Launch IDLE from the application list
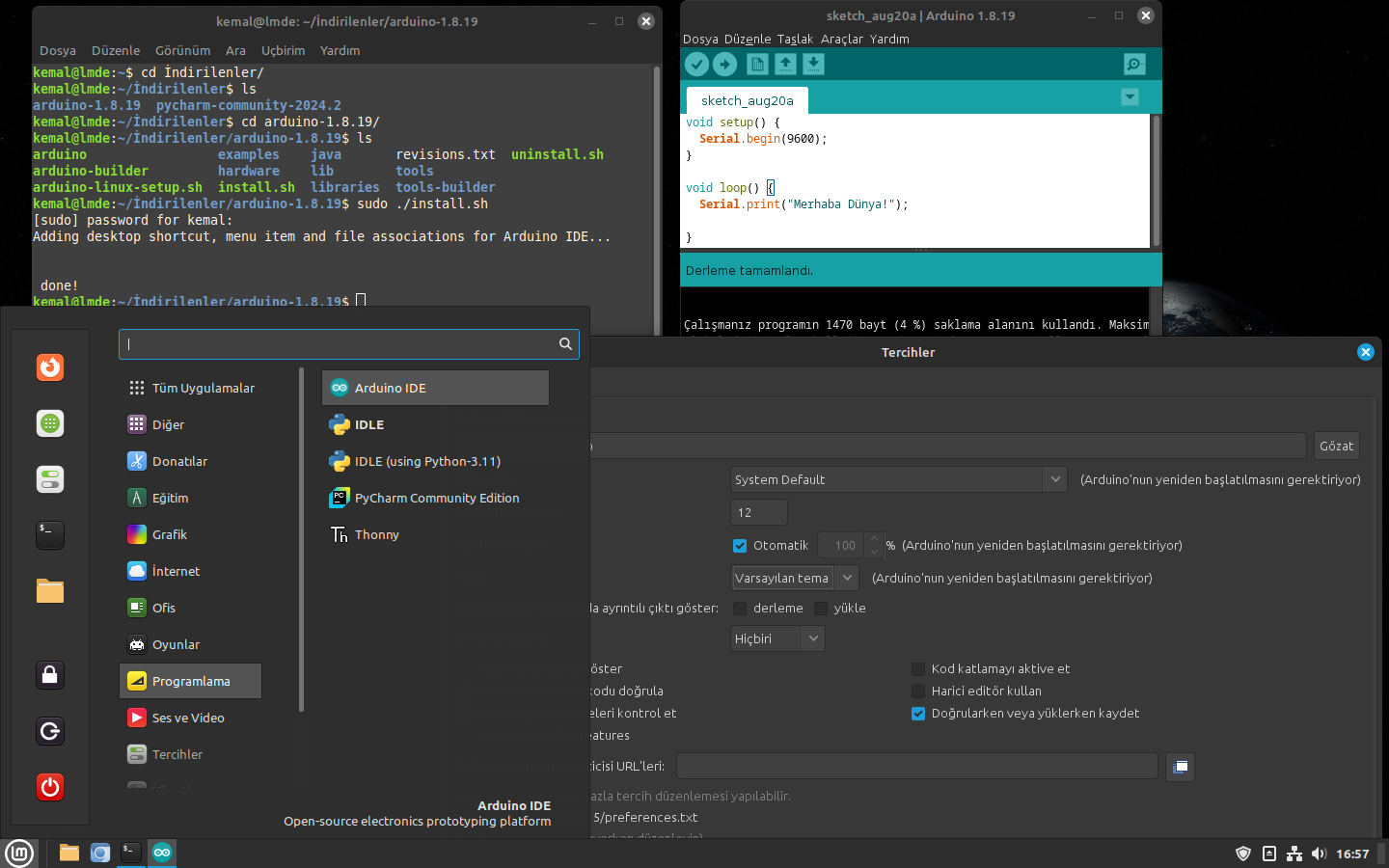The height and width of the screenshot is (868, 1389). pos(435,424)
